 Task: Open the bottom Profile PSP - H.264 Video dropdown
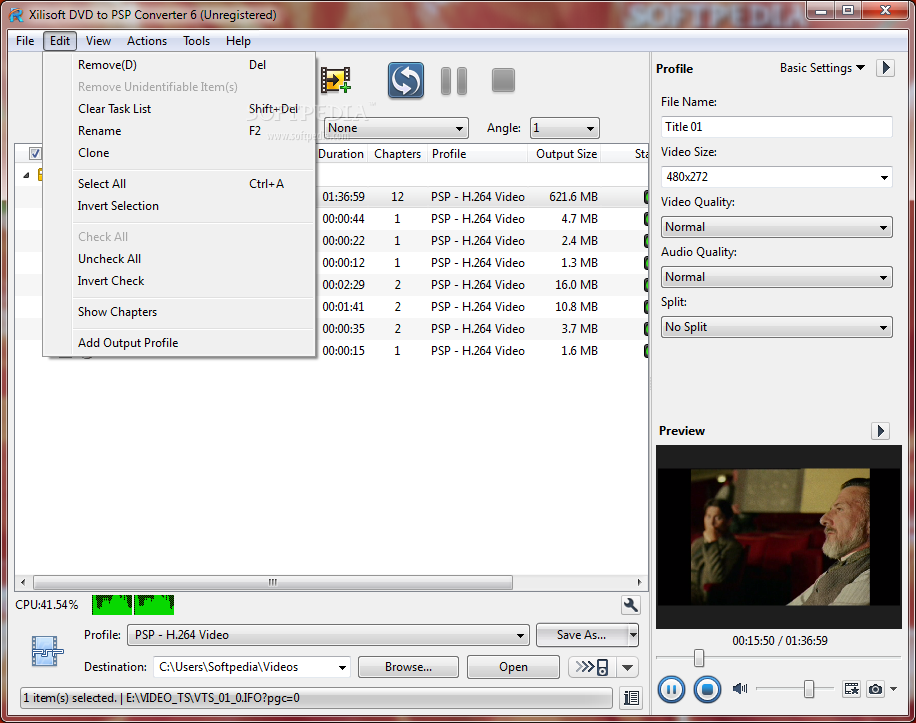click(328, 635)
